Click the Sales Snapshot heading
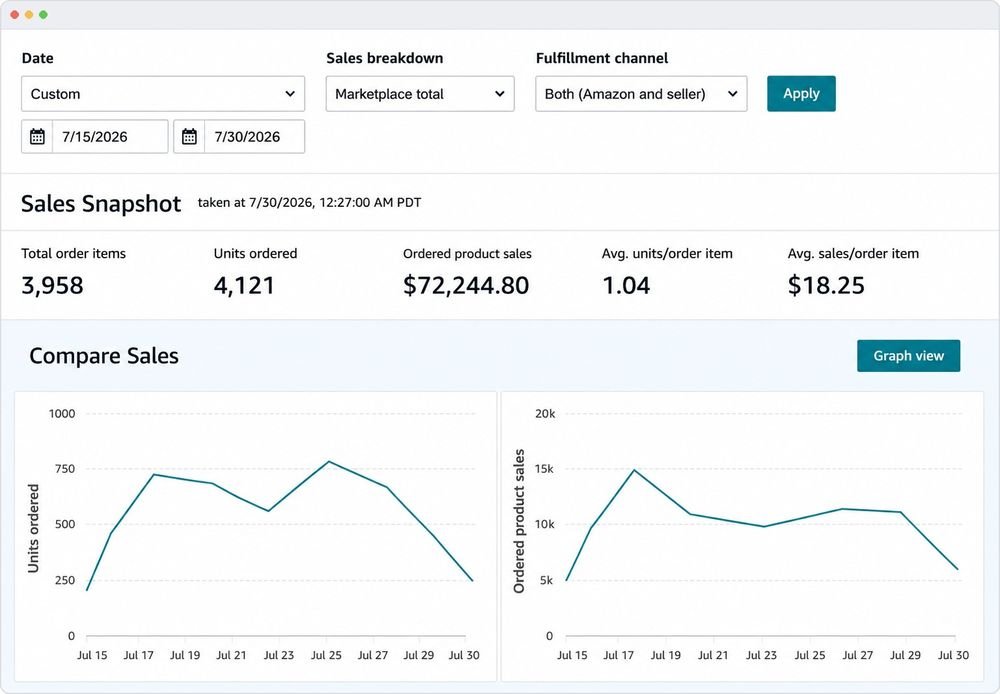This screenshot has height=694, width=1000. 101,203
